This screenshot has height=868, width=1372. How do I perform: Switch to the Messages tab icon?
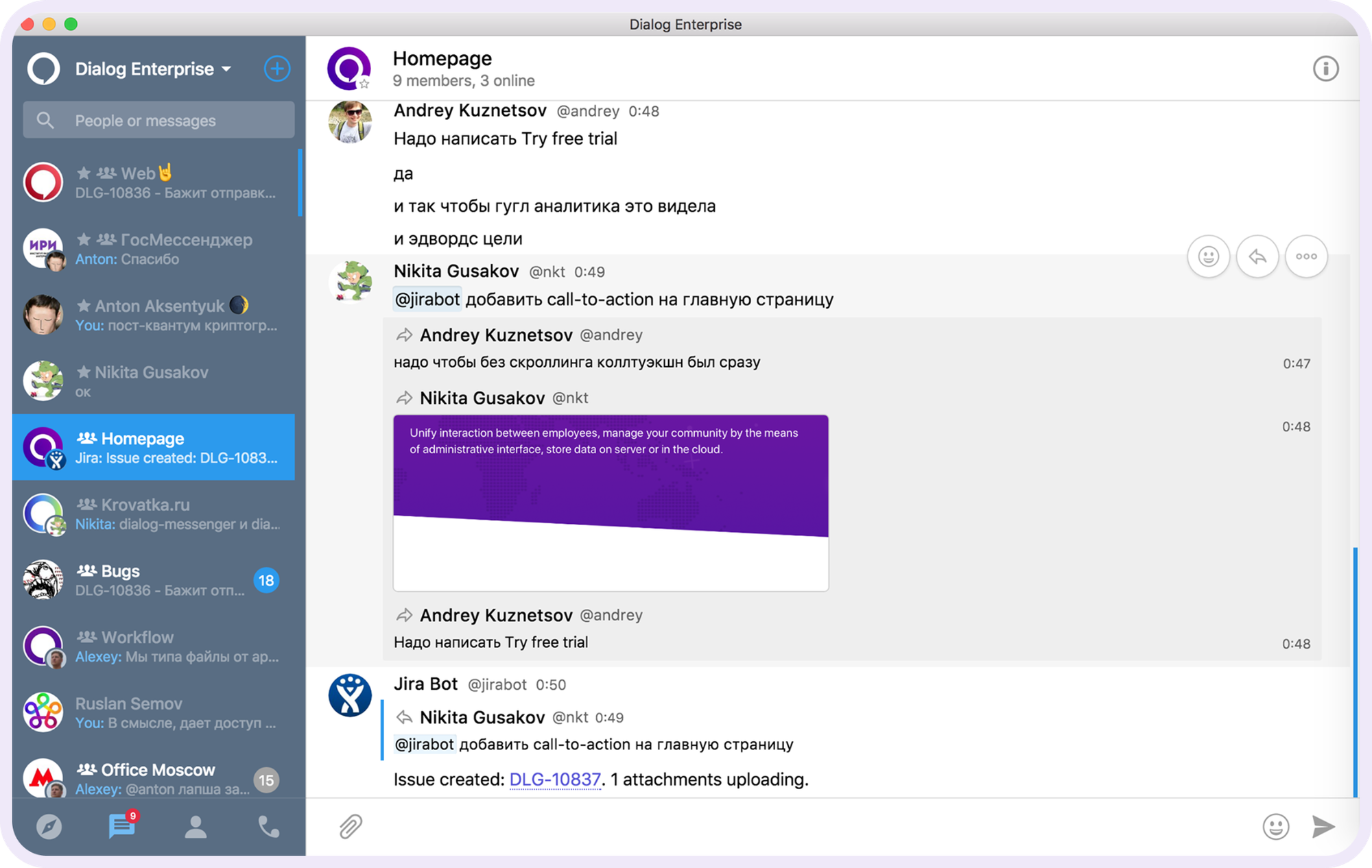(x=122, y=826)
